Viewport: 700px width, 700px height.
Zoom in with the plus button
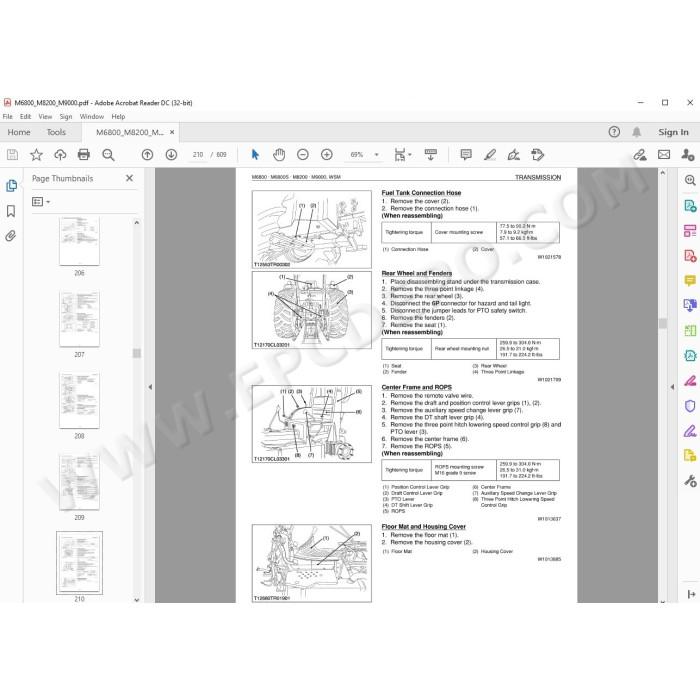point(327,155)
